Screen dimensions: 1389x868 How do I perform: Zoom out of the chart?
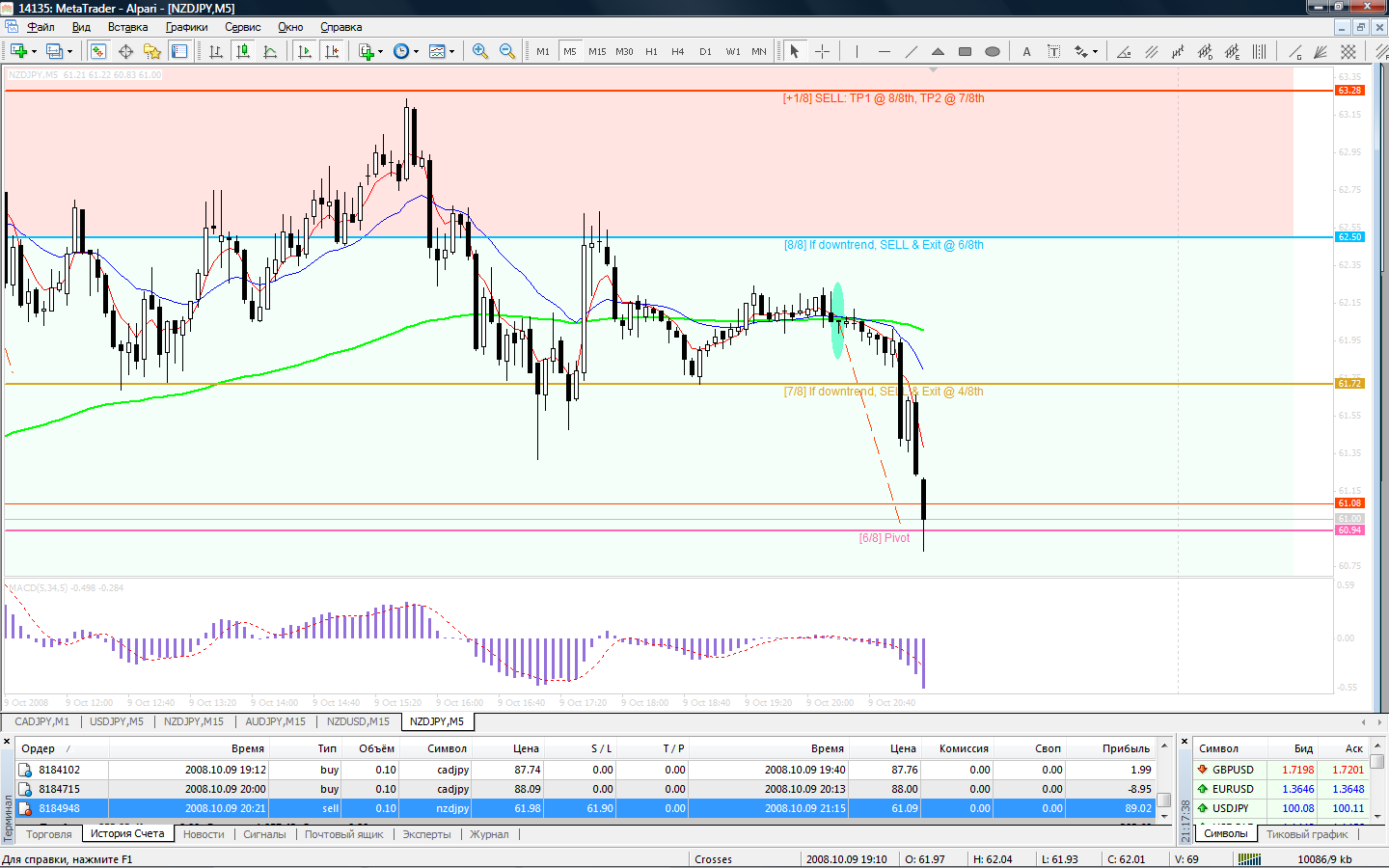[x=507, y=51]
